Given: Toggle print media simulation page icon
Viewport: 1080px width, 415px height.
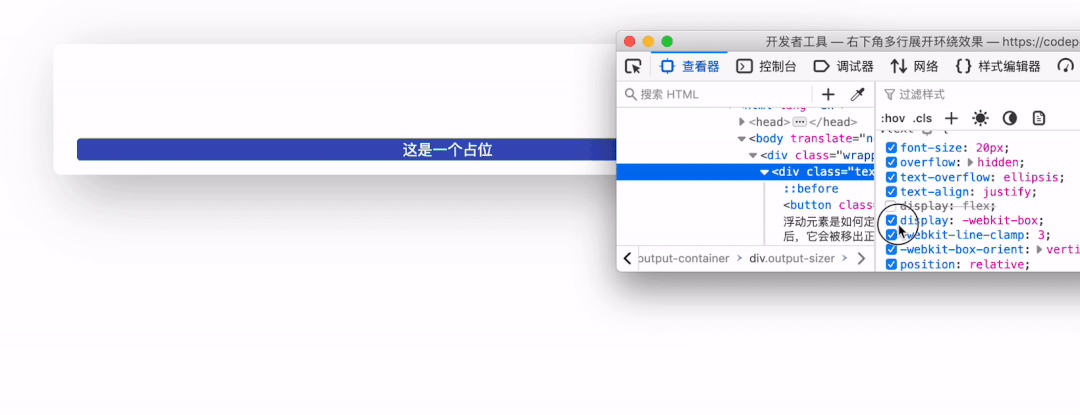Looking at the screenshot, I should pyautogui.click(x=1039, y=118).
